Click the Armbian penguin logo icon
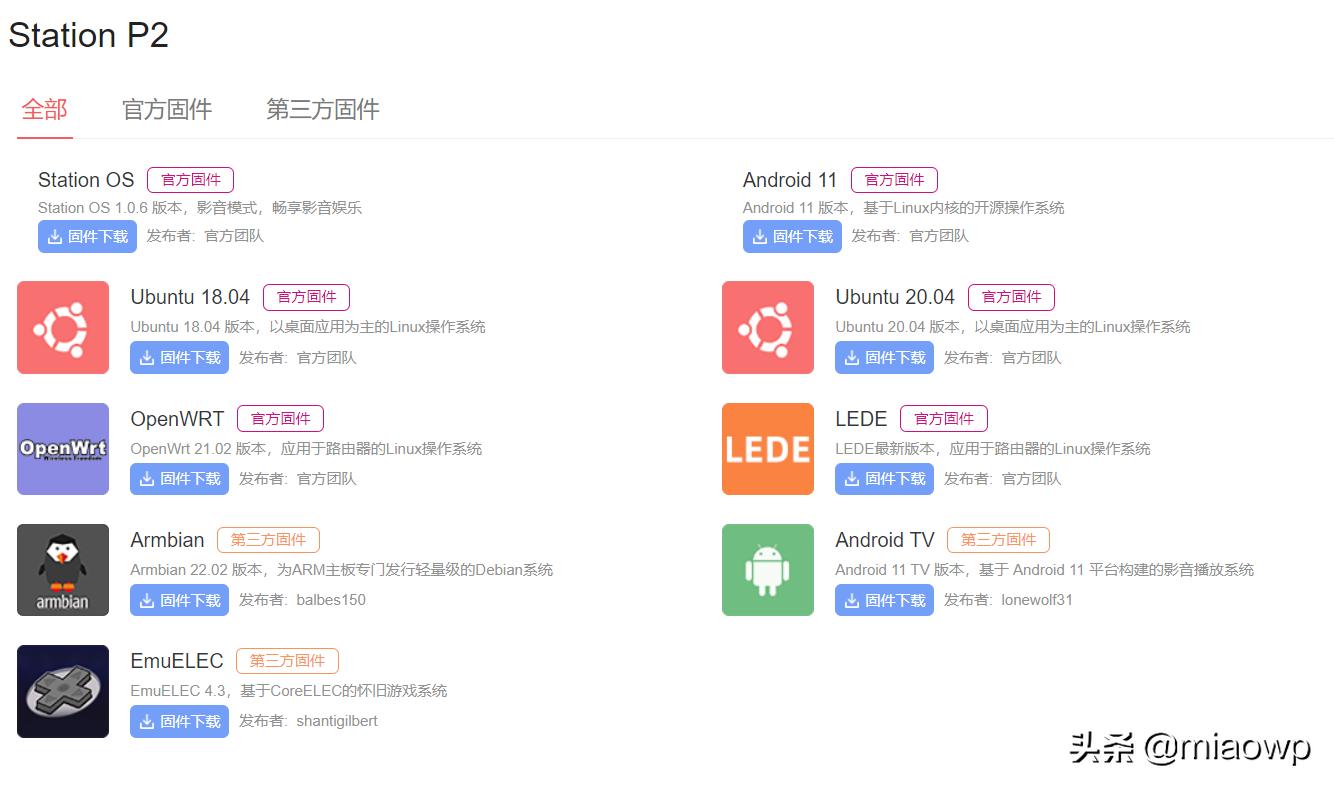 click(62, 569)
